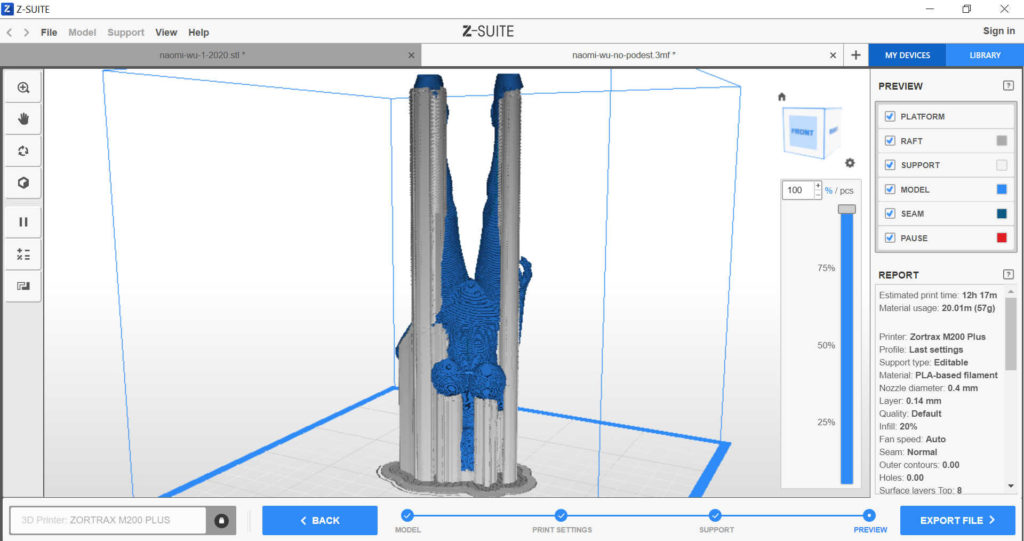Open the calculator tool icon

click(x=24, y=254)
